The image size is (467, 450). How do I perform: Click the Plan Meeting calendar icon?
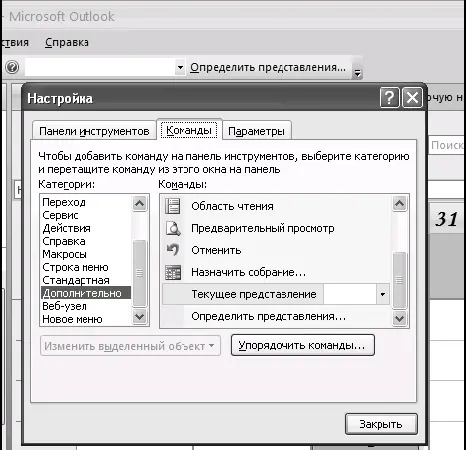[x=173, y=272]
